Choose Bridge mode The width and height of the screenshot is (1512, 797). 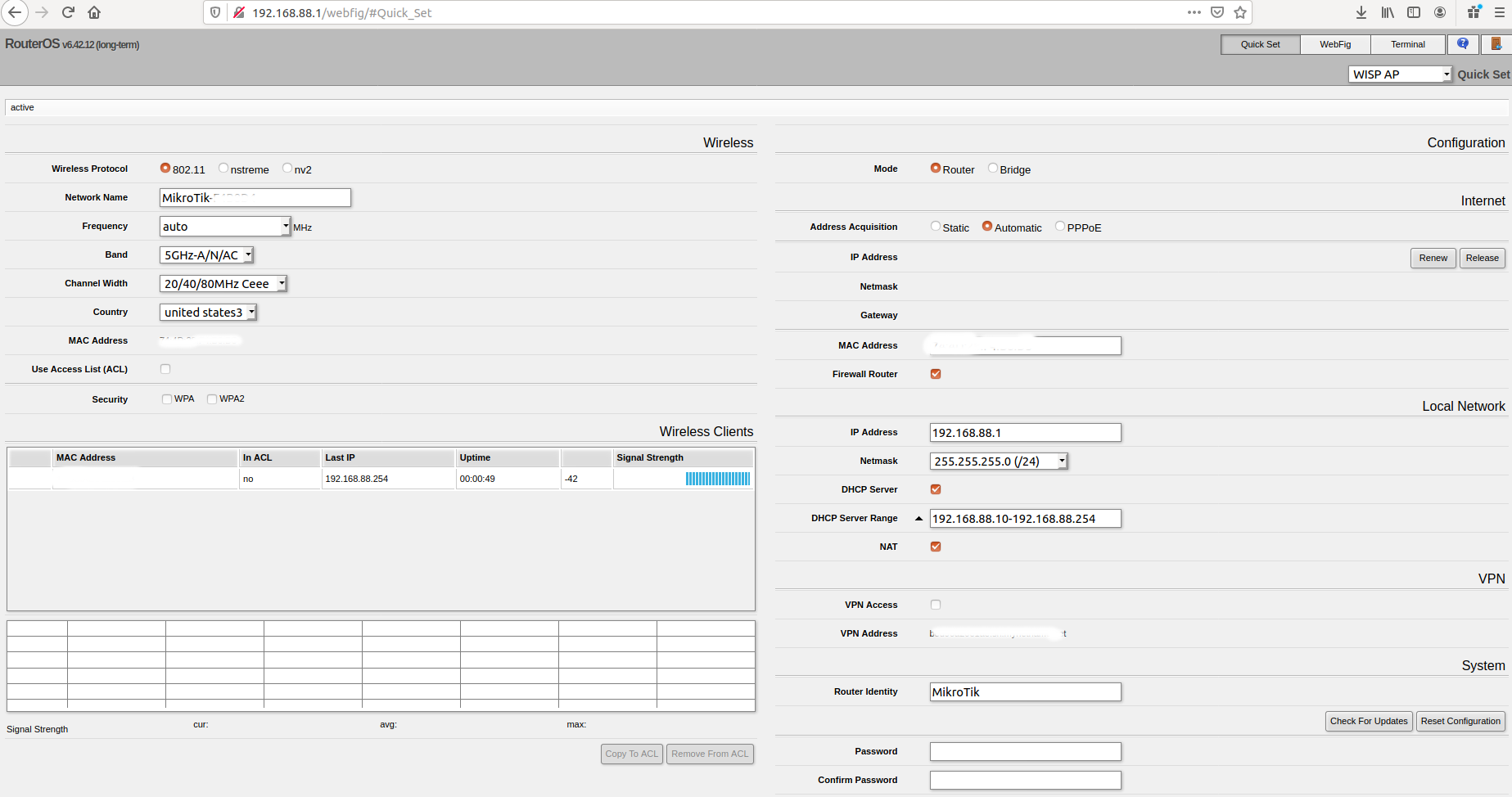[x=993, y=169]
